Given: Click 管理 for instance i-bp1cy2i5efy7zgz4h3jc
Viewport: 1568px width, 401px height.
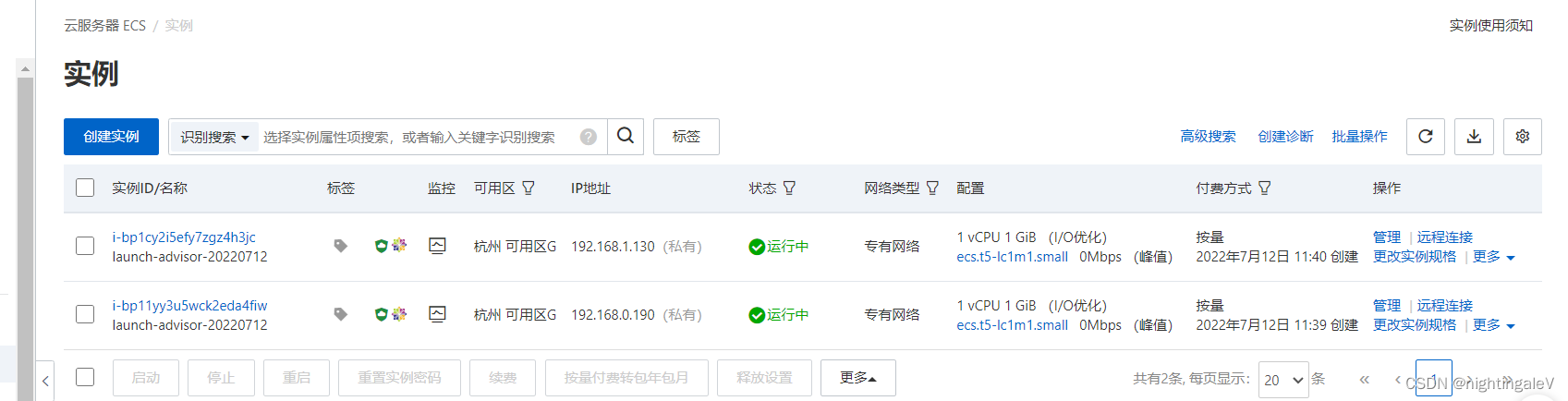Looking at the screenshot, I should click(1387, 237).
